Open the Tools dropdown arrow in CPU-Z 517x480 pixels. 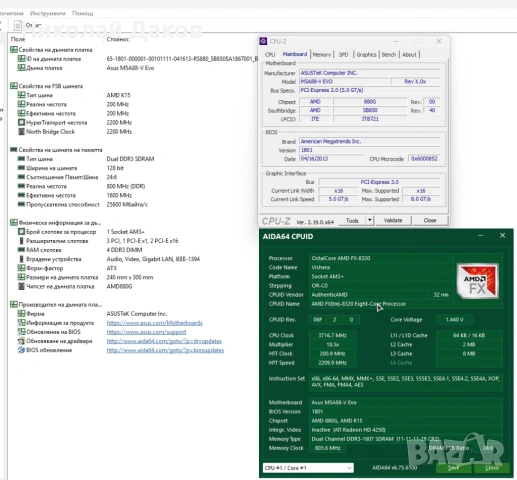click(x=369, y=220)
